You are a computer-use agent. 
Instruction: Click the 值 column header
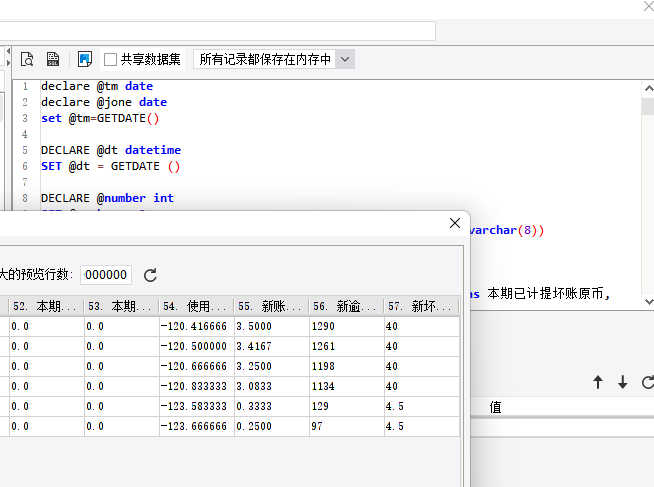495,407
